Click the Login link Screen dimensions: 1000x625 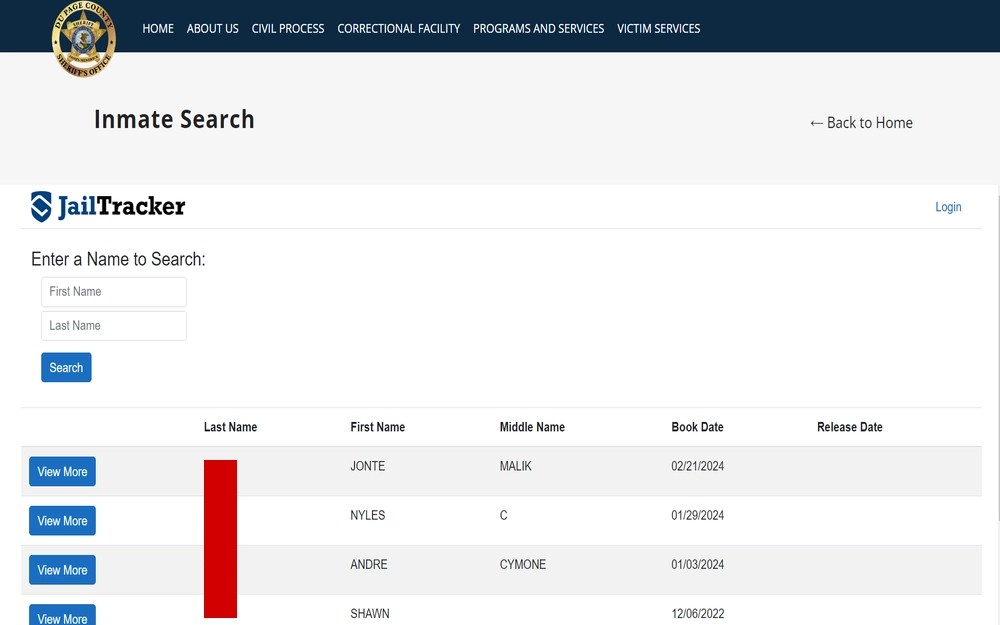point(948,207)
